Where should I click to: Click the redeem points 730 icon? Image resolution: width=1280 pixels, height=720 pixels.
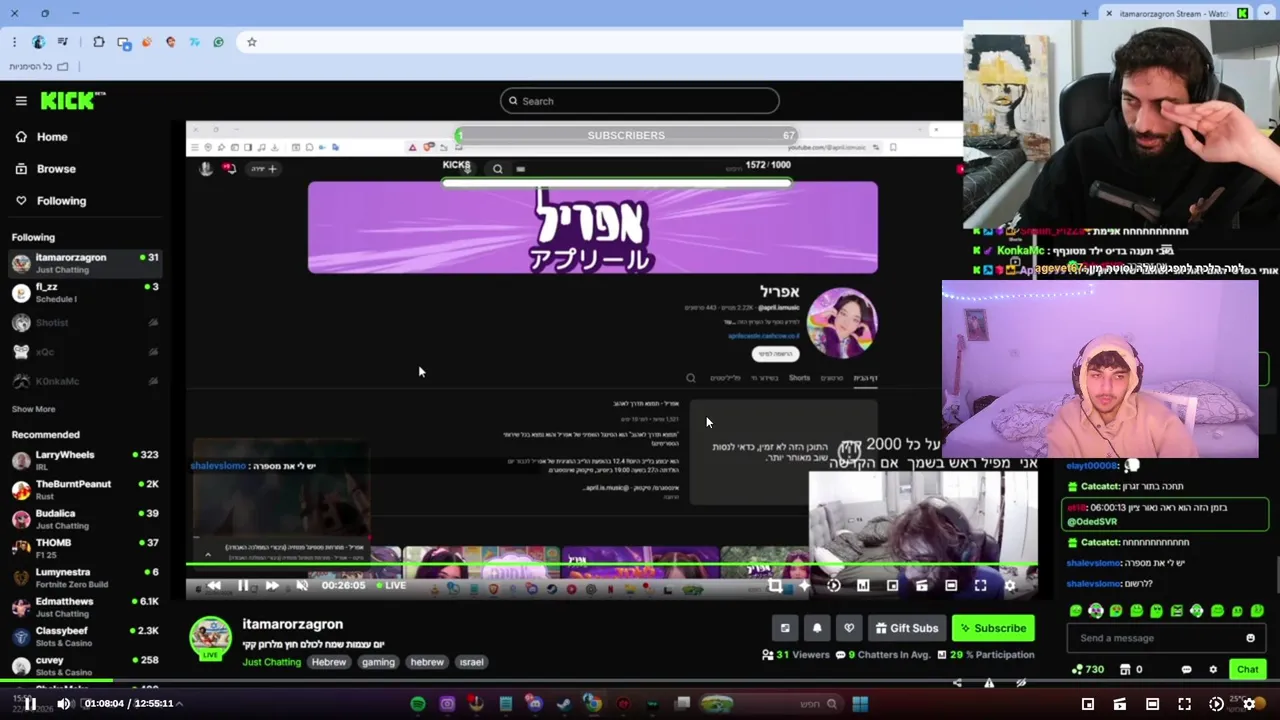pyautogui.click(x=1087, y=670)
